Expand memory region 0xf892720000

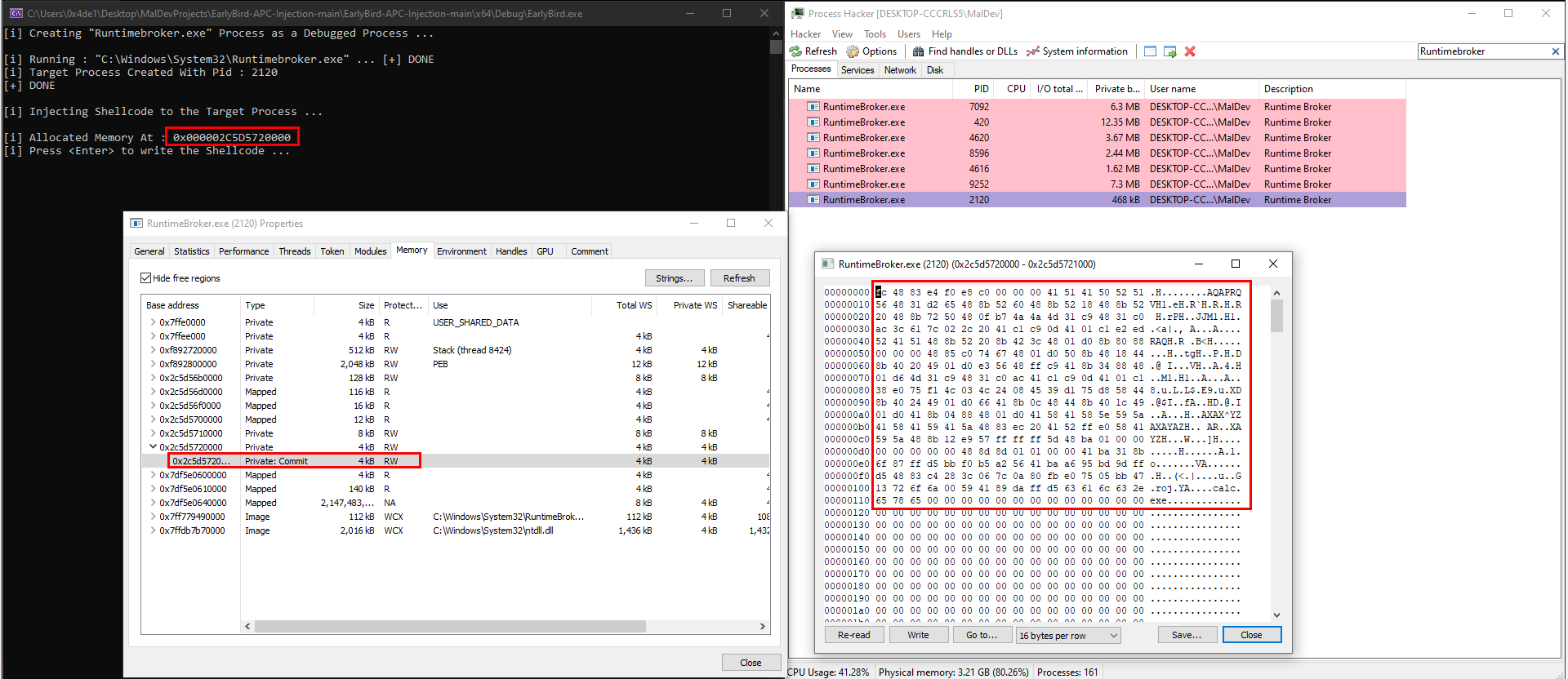coord(153,350)
